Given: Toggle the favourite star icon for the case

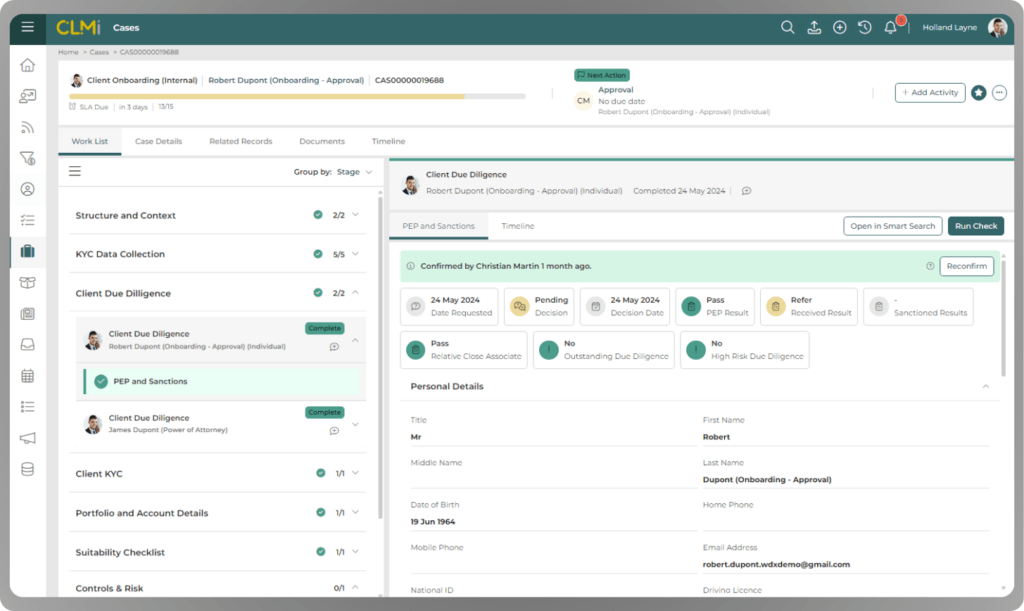Looking at the screenshot, I should [x=978, y=93].
